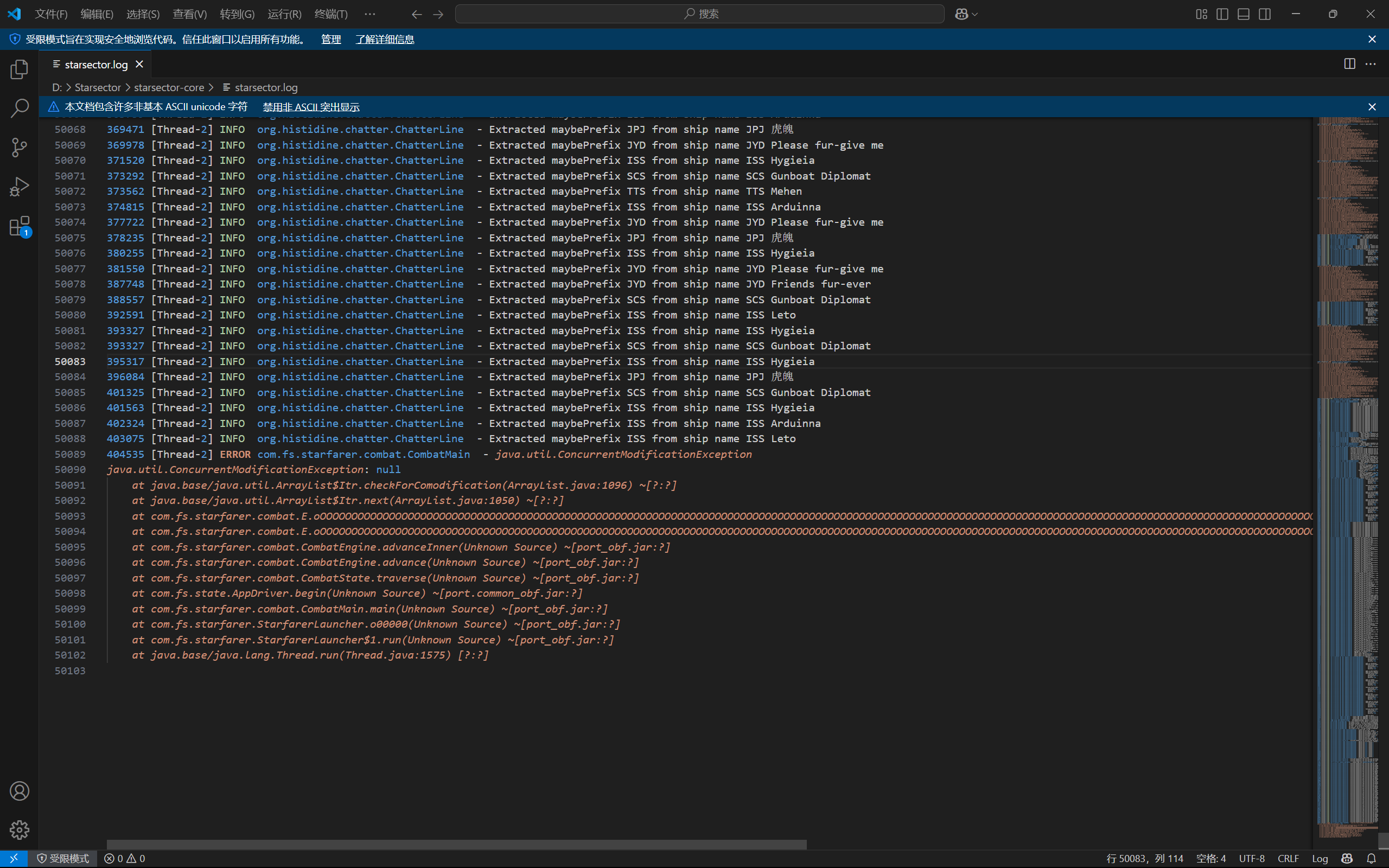Split the editor to the right
Viewport: 1389px width, 868px height.
pos(1349,63)
